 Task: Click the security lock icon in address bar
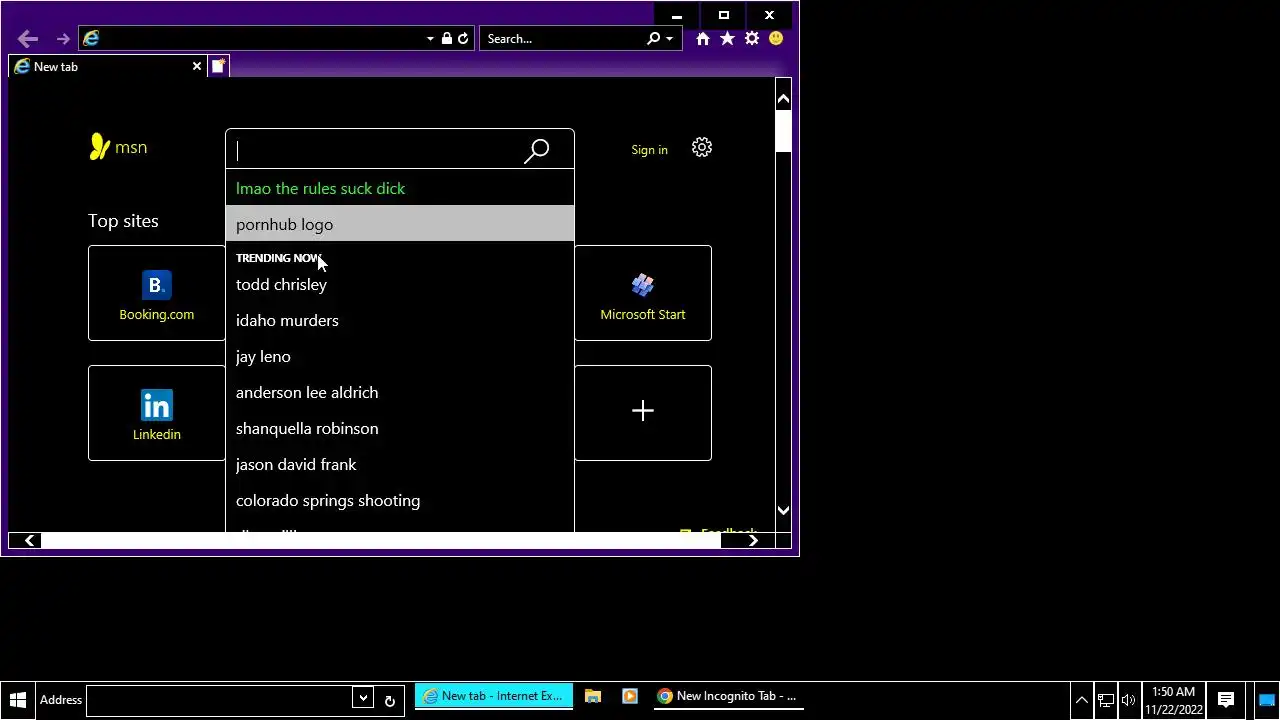[447, 39]
